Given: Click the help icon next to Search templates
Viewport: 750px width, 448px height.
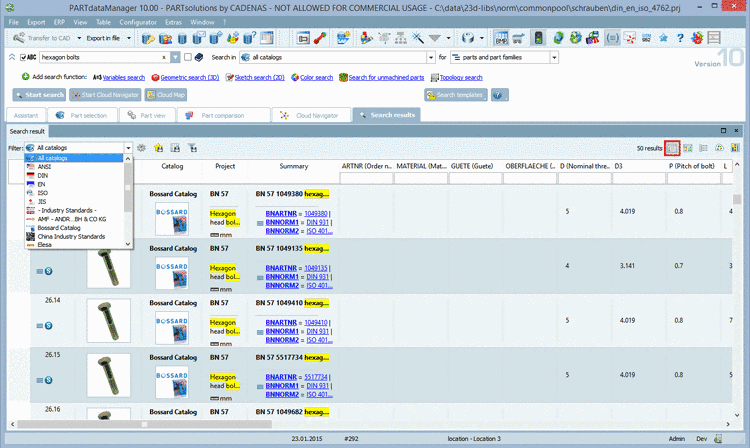Looking at the screenshot, I should [x=499, y=95].
